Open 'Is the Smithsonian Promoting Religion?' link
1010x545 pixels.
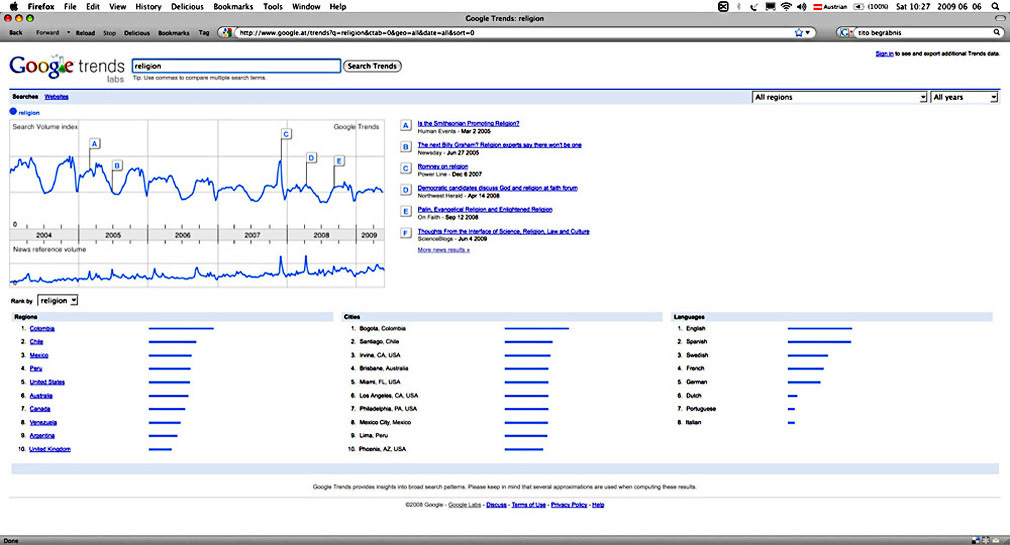tap(468, 123)
